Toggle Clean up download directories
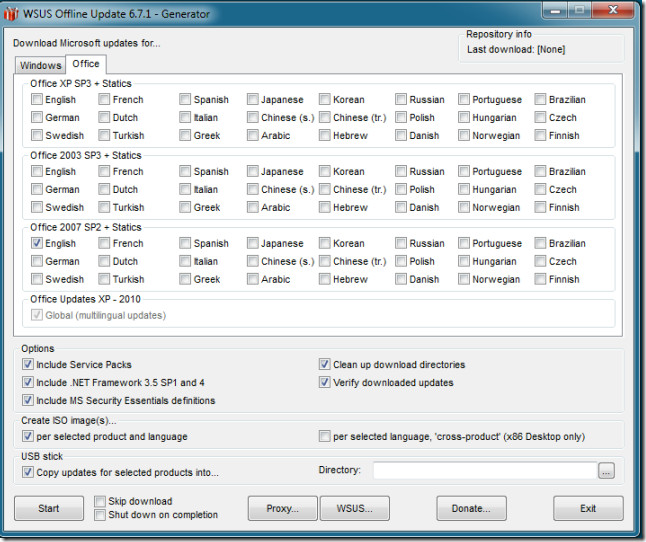The image size is (646, 542). (325, 364)
